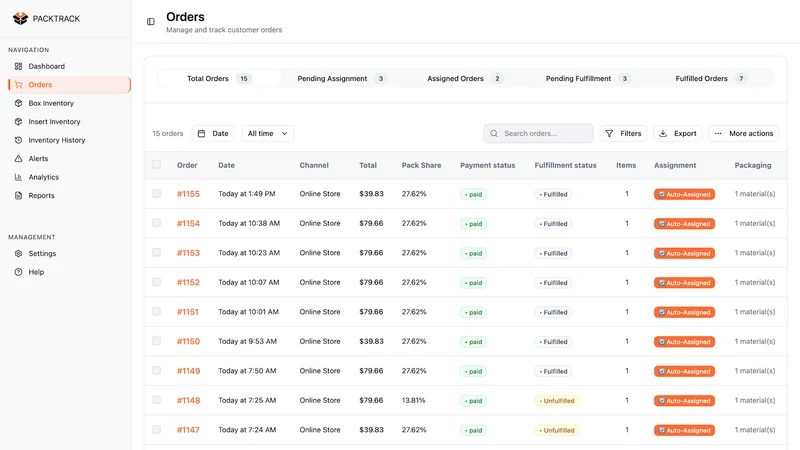Image resolution: width=800 pixels, height=450 pixels.
Task: Click the ellipsis icon in More actions
Action: point(718,133)
